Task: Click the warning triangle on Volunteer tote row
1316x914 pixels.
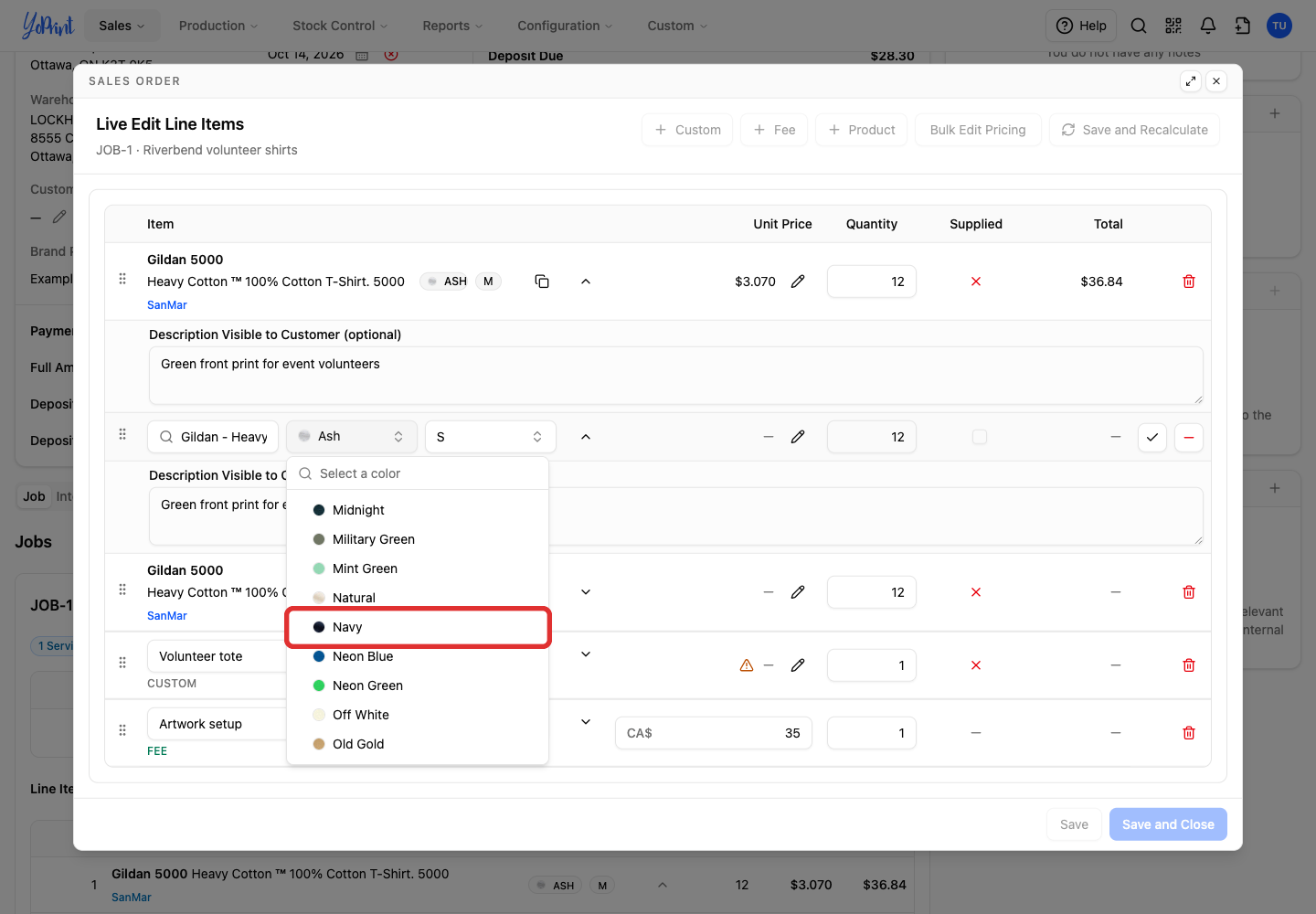Action: click(x=747, y=665)
